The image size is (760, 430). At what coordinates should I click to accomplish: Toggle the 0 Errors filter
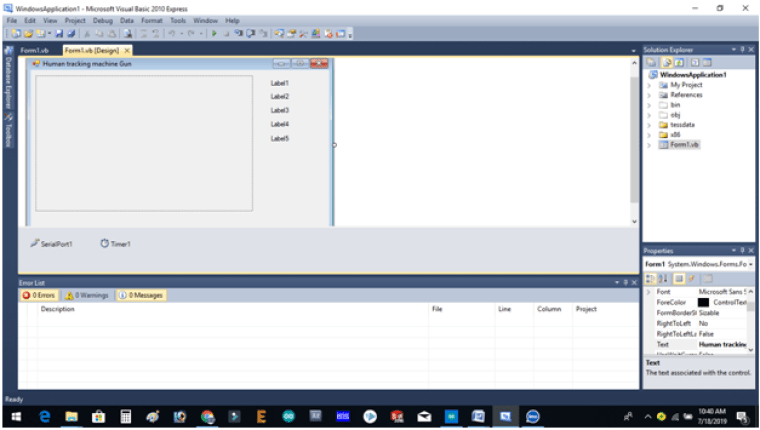(38, 295)
